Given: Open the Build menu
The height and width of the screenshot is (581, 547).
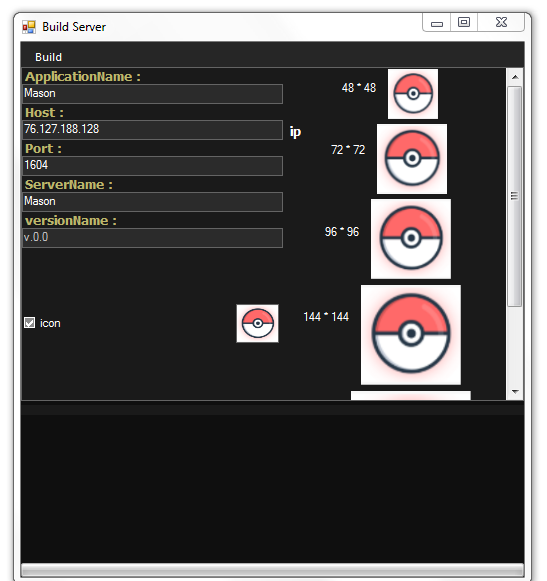Looking at the screenshot, I should [48, 57].
